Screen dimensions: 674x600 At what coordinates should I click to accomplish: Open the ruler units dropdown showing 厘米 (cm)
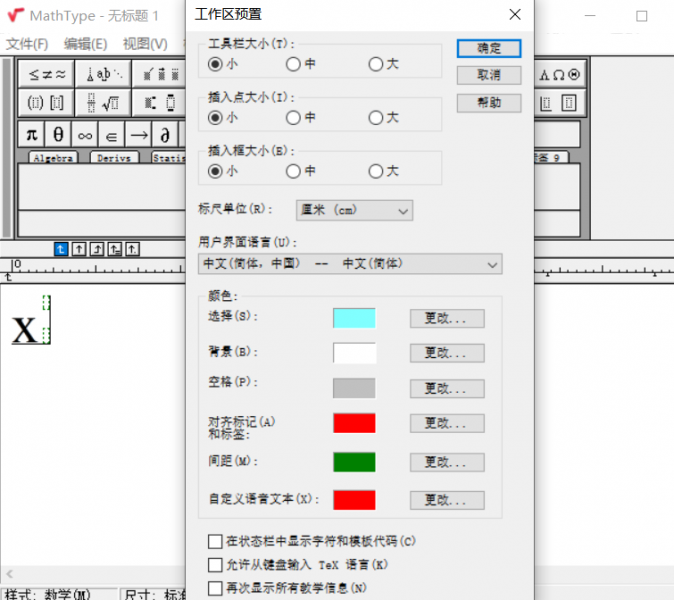(354, 211)
